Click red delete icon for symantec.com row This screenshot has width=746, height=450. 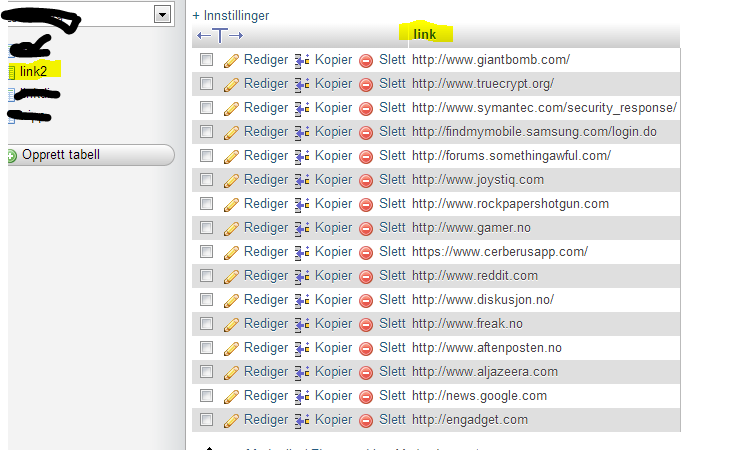[366, 108]
